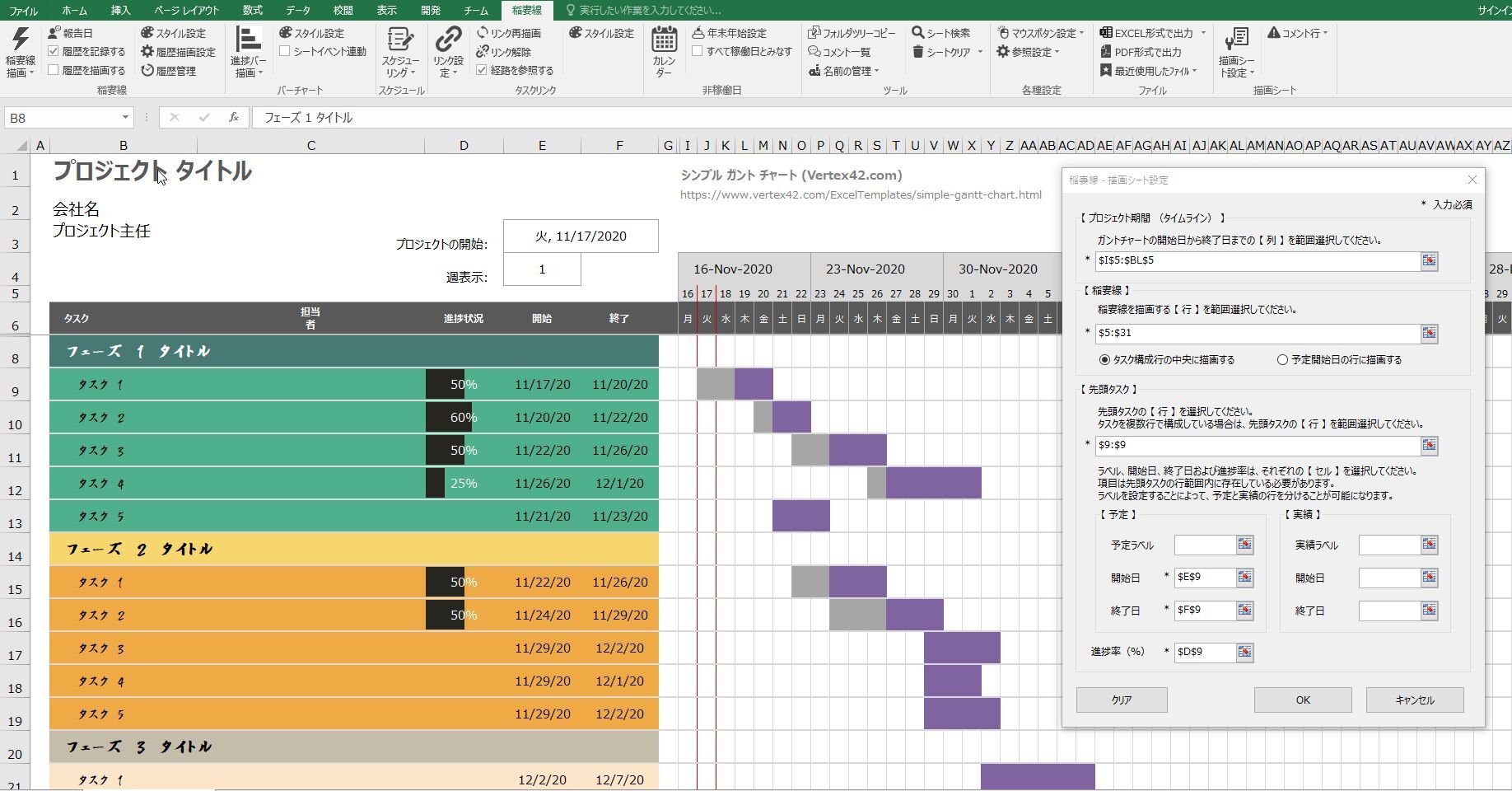Click range picker for $5:$31 field
The image size is (1512, 791).
(1430, 334)
